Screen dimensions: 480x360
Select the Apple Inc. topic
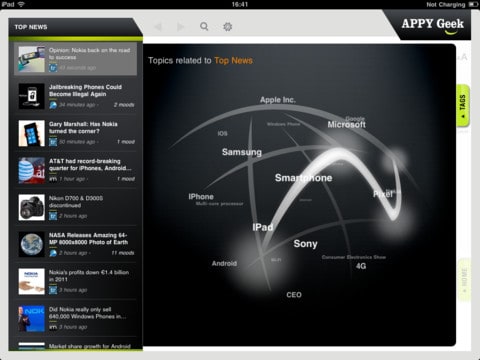pos(278,100)
